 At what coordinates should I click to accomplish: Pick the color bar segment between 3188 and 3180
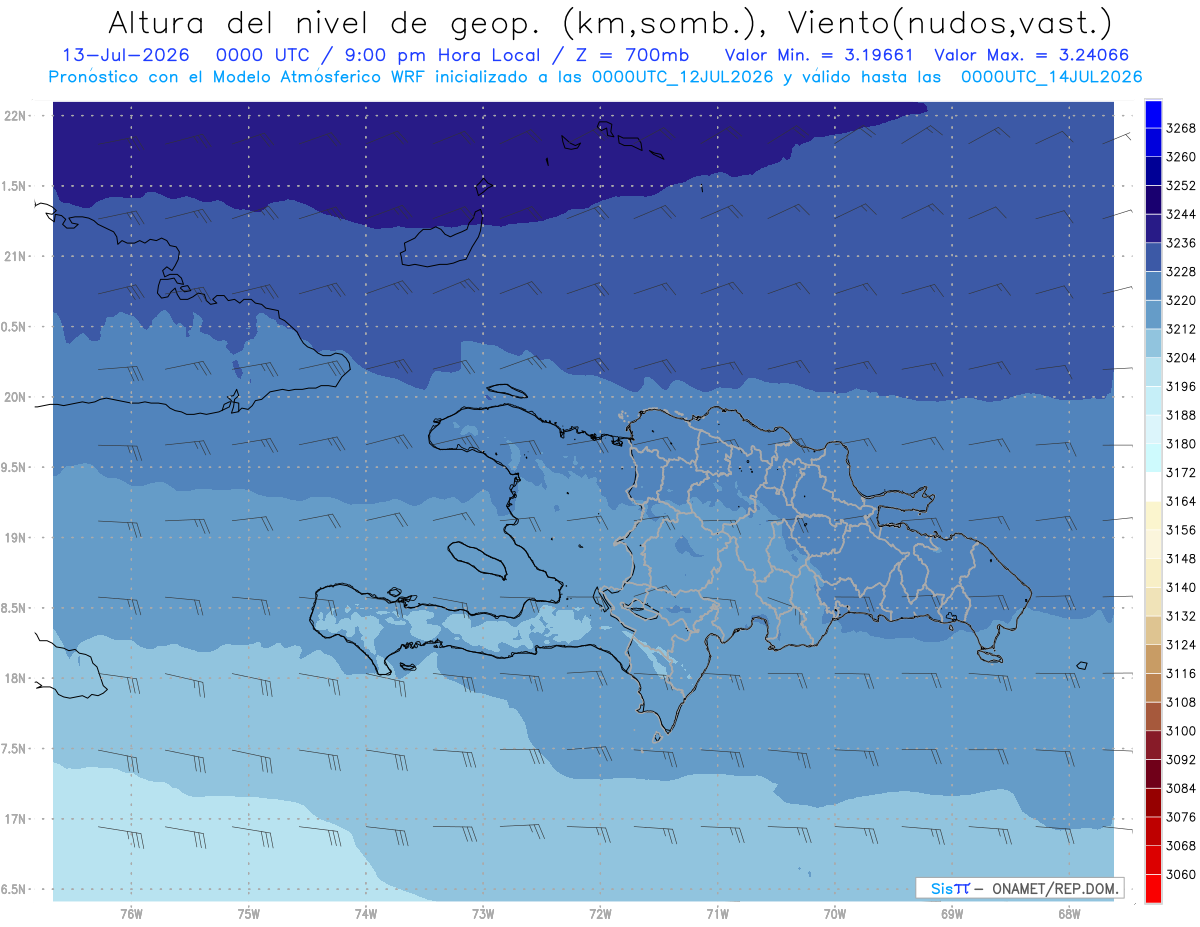point(1153,429)
